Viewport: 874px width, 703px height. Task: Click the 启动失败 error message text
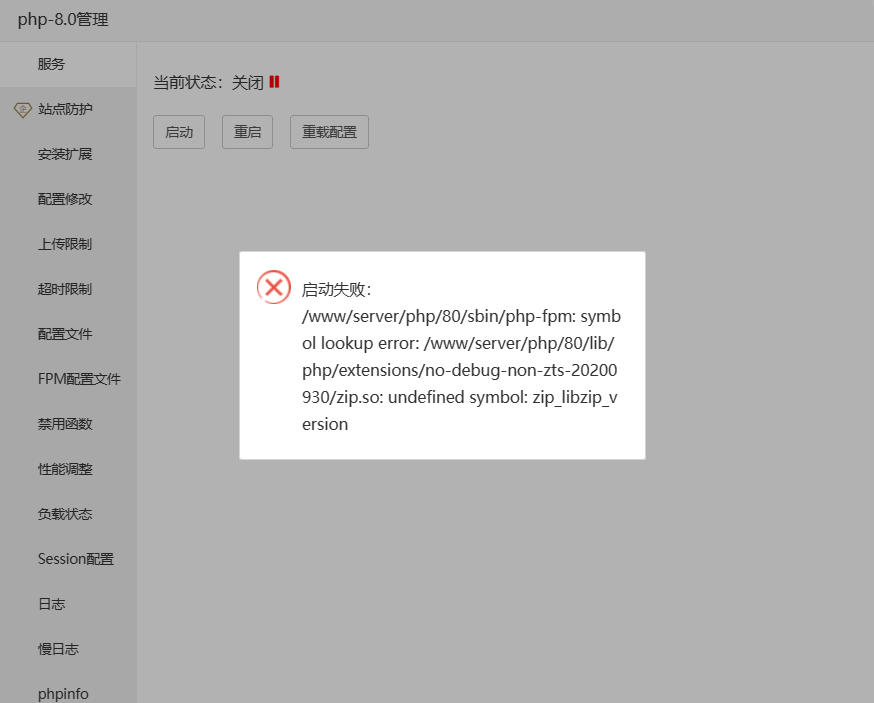pyautogui.click(x=461, y=357)
